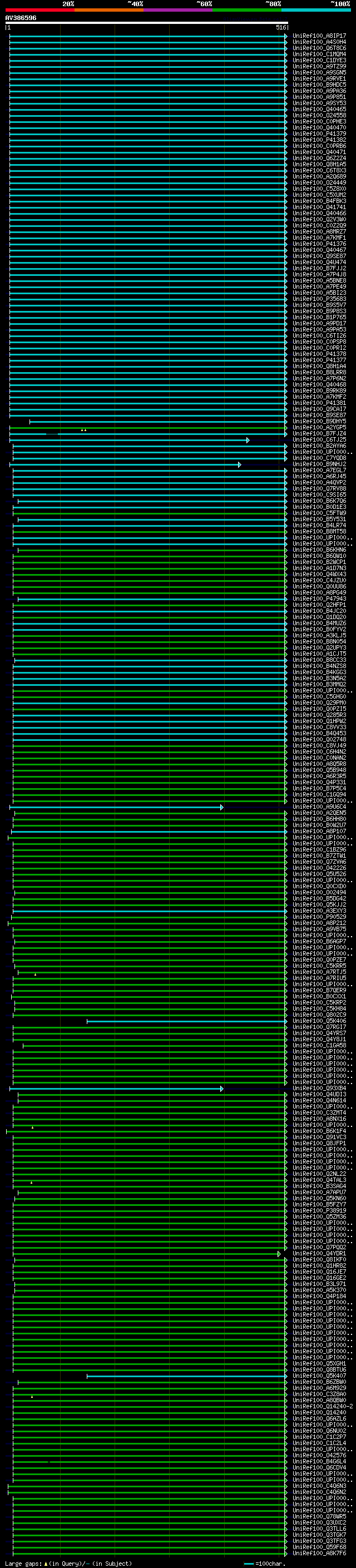This screenshot has height=1568, width=356.
Task: Click the purple ~60% identity legend bar
Action: [x=177, y=11]
